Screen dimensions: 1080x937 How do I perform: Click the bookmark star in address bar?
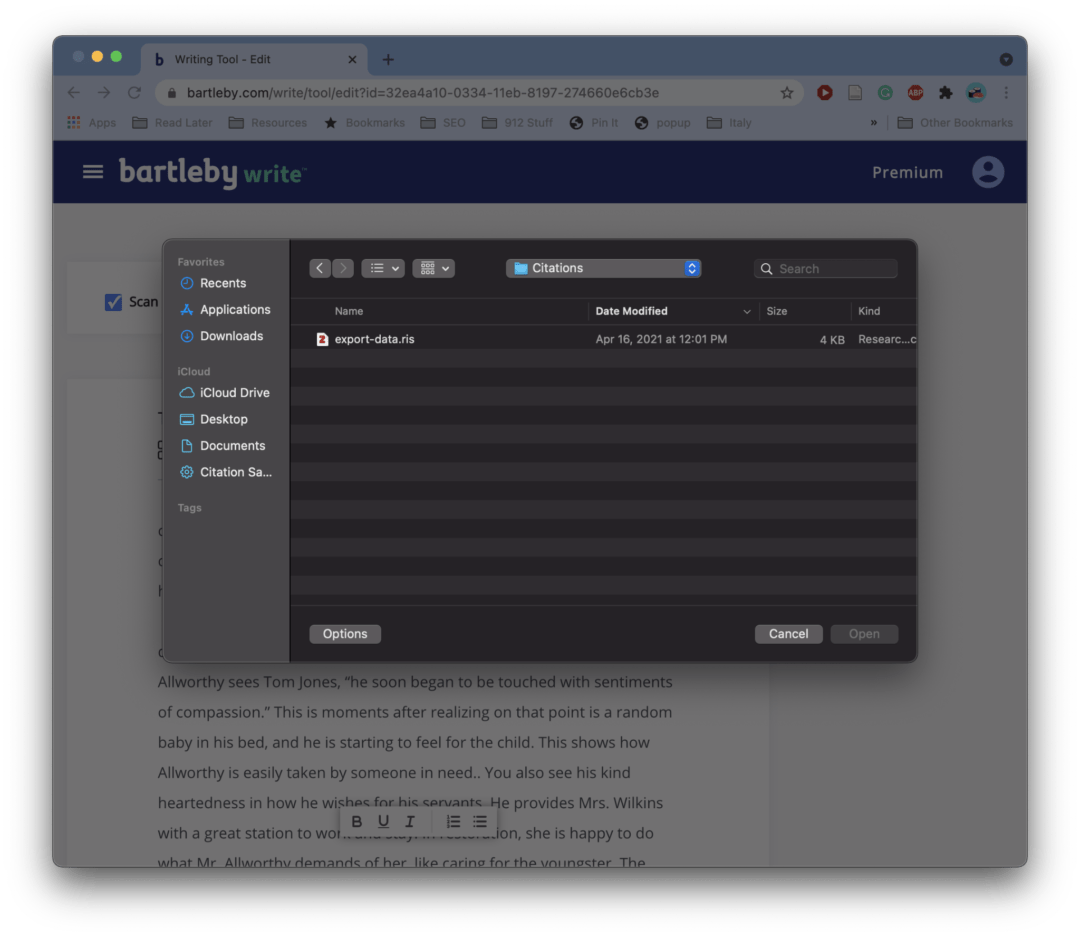point(787,92)
